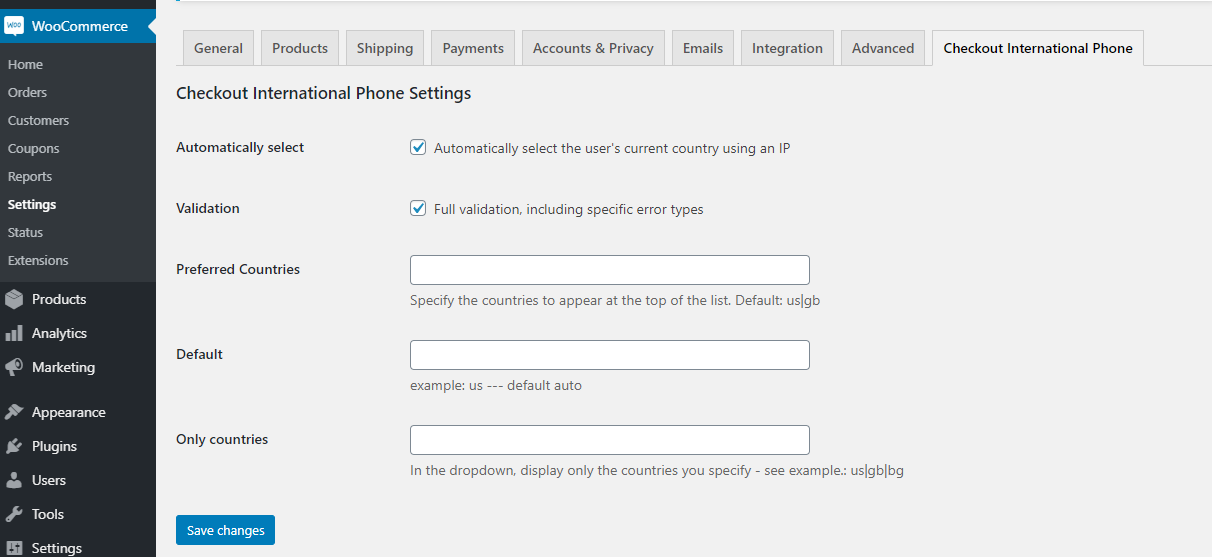Click the Tools wrench icon
Image resolution: width=1212 pixels, height=557 pixels.
(x=14, y=514)
